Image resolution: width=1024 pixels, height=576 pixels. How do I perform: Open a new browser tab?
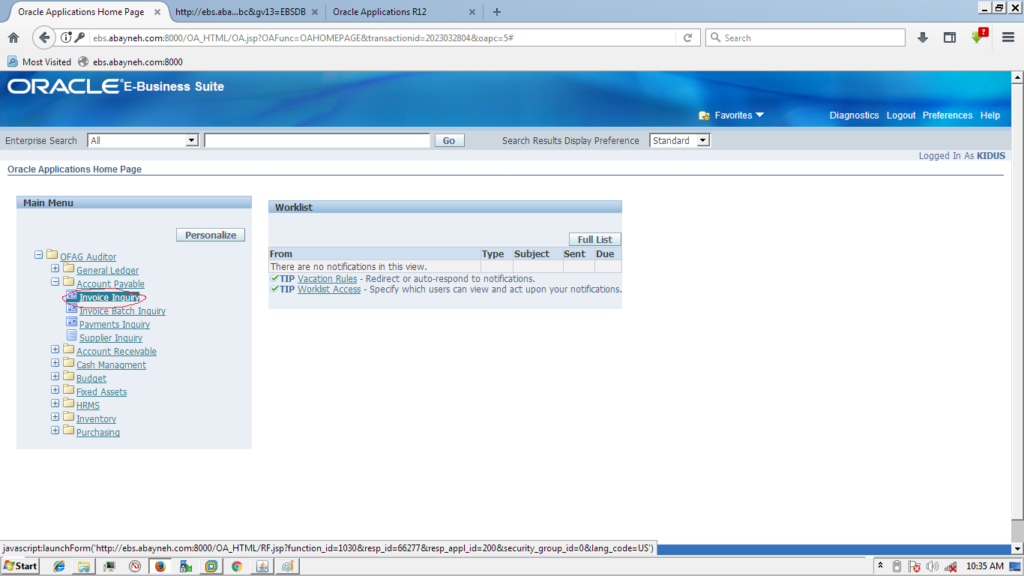pyautogui.click(x=497, y=12)
